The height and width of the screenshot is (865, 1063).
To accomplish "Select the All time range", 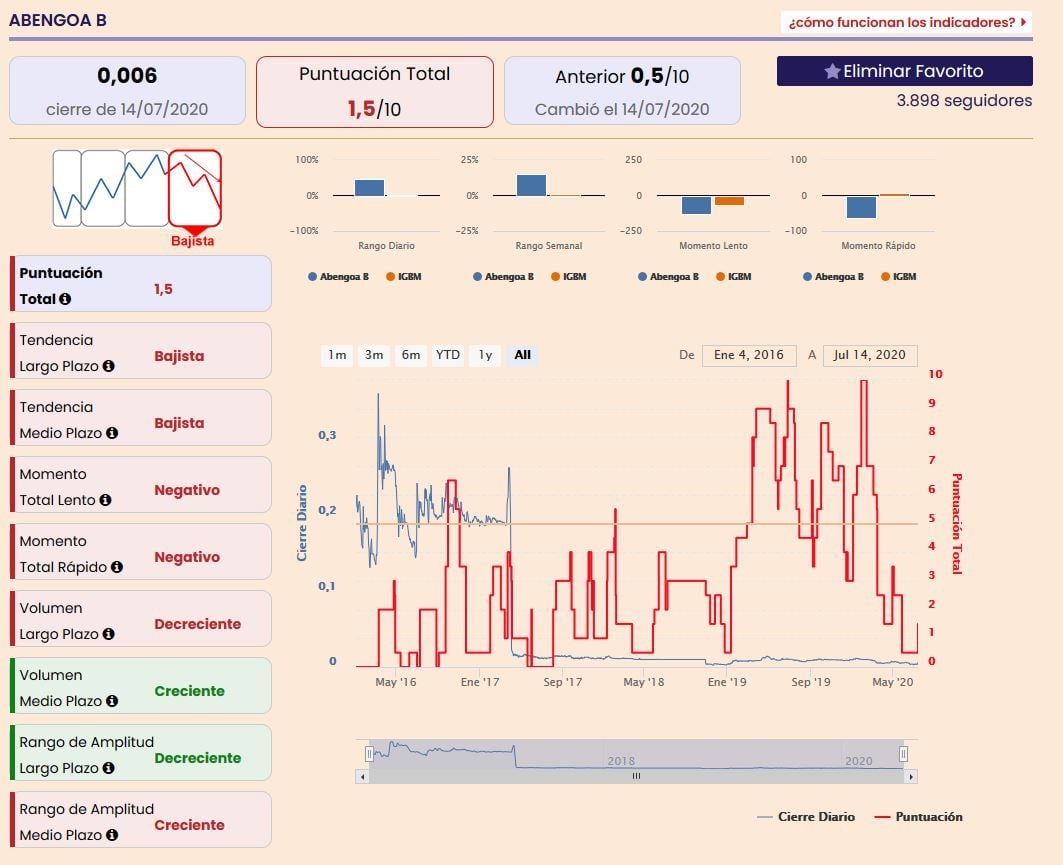I will click(522, 355).
